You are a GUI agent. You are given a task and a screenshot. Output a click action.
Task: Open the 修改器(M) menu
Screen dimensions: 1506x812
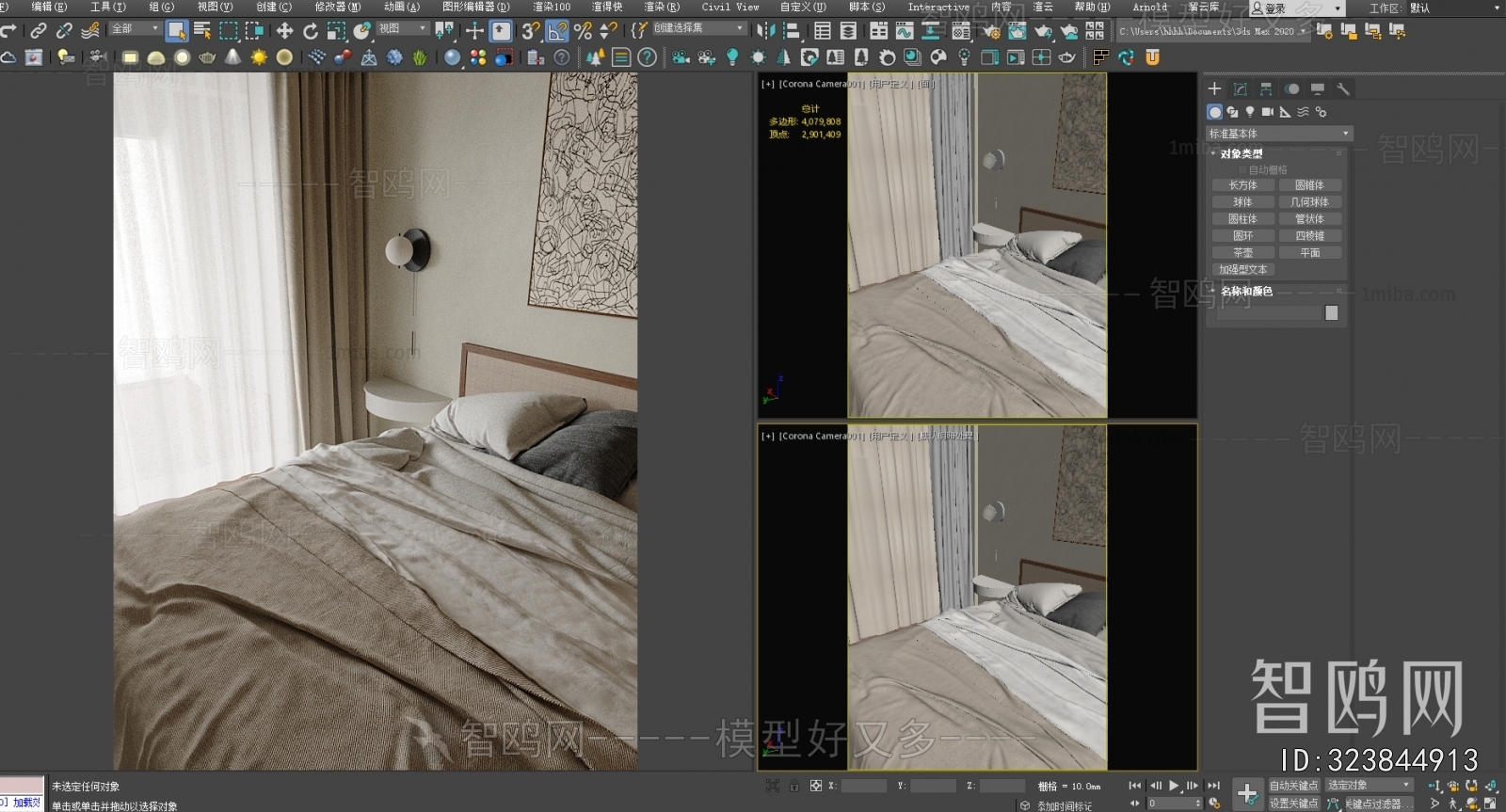(x=337, y=7)
